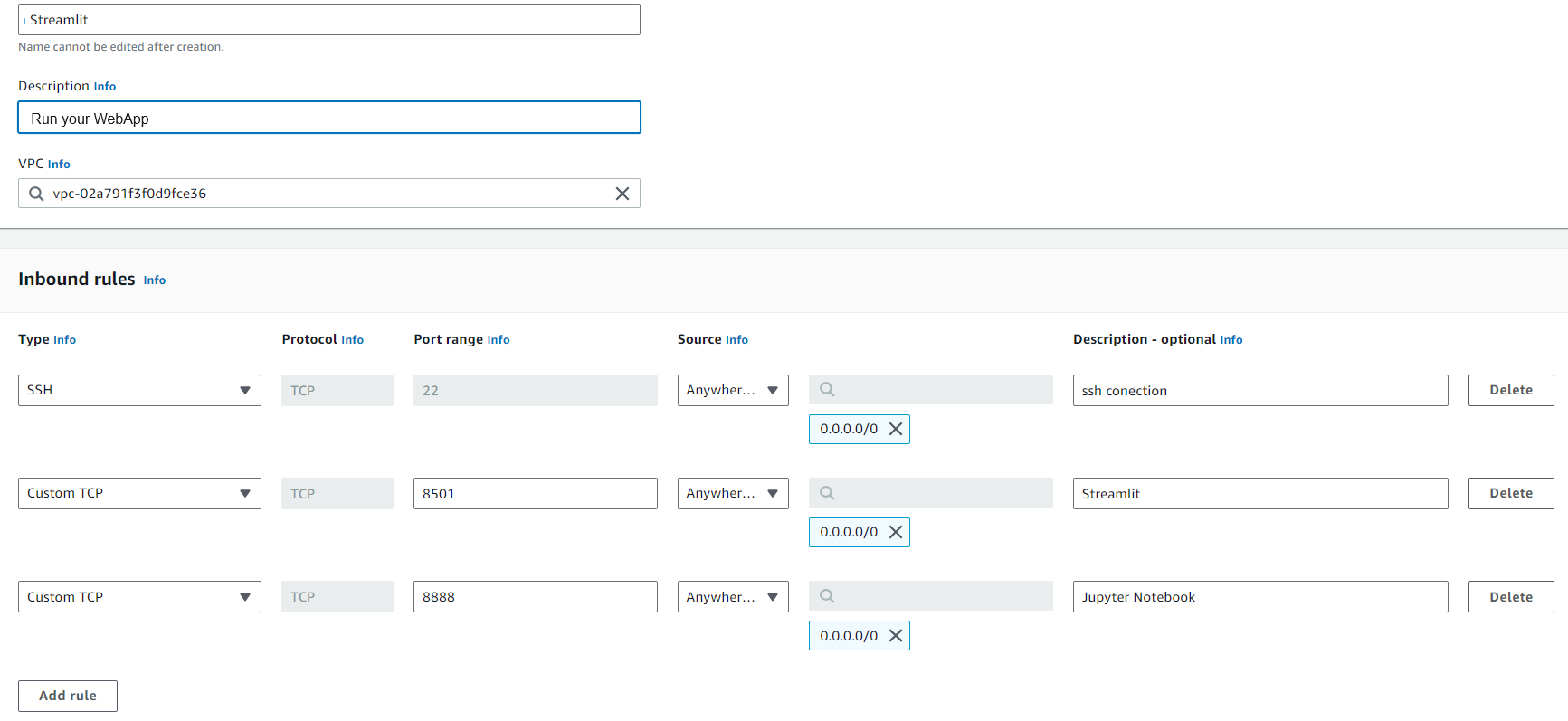Click the search icon in VPC field
The height and width of the screenshot is (721, 1568).
pyautogui.click(x=36, y=194)
